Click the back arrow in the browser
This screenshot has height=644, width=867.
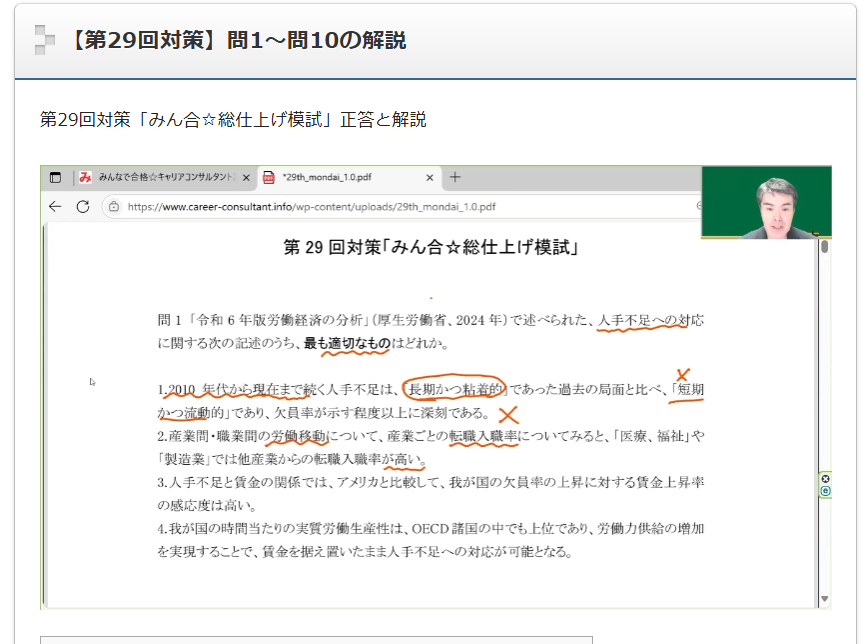(55, 207)
